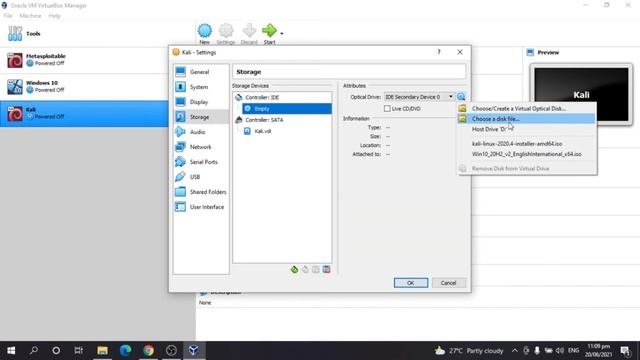Open the Help menu in VirtualBox Manager
This screenshot has width=640, height=360.
point(54,16)
